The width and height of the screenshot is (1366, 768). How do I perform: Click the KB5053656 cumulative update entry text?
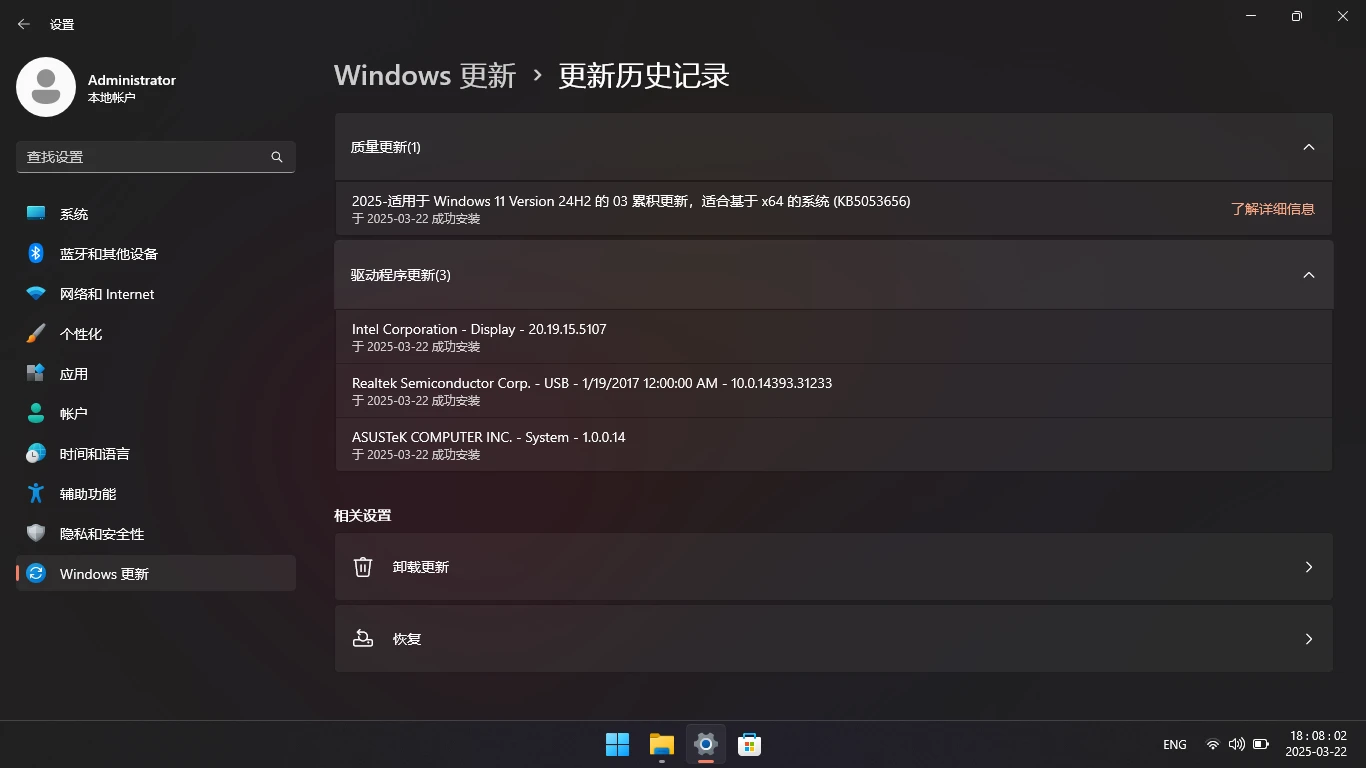pyautogui.click(x=631, y=201)
